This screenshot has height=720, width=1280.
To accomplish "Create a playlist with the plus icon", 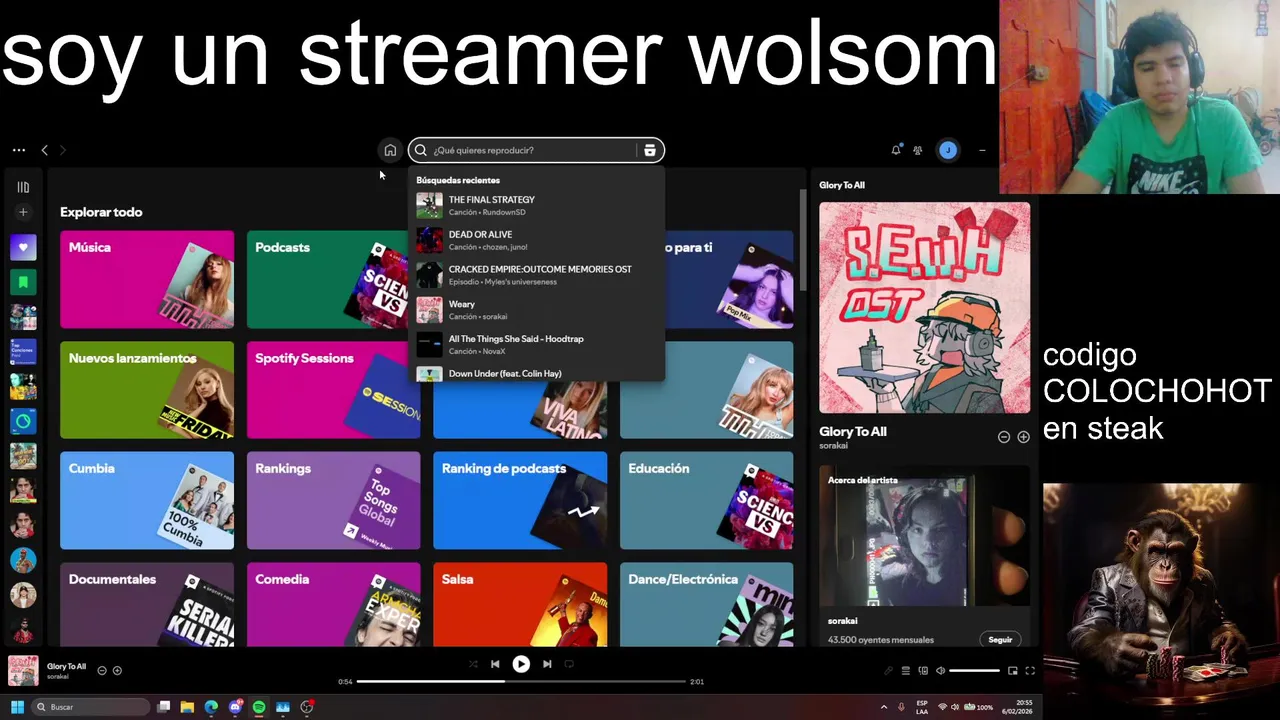I will point(23,212).
